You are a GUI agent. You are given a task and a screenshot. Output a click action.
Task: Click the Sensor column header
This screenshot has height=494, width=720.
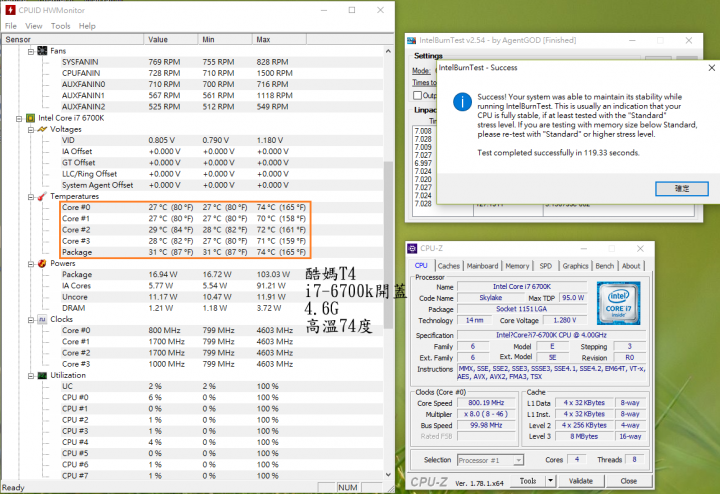(73, 39)
